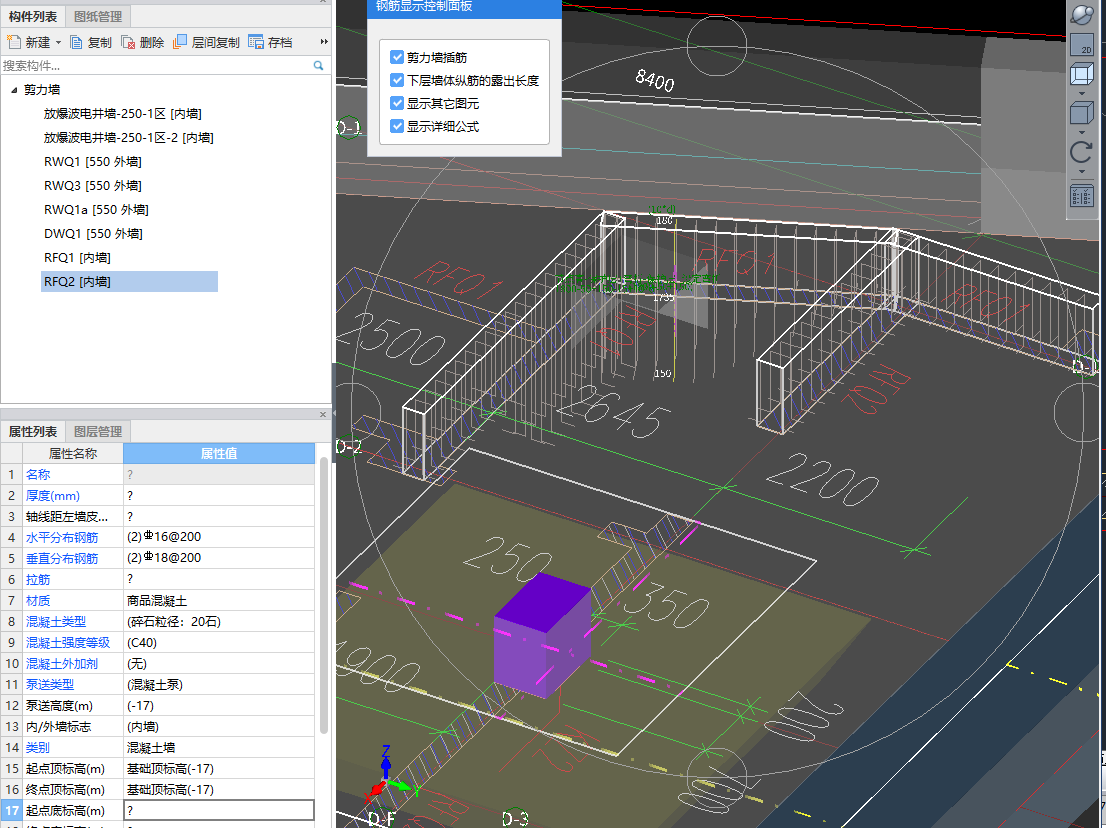Click the property list vertical scrollbar
The width and height of the screenshot is (1106, 828).
(x=324, y=596)
